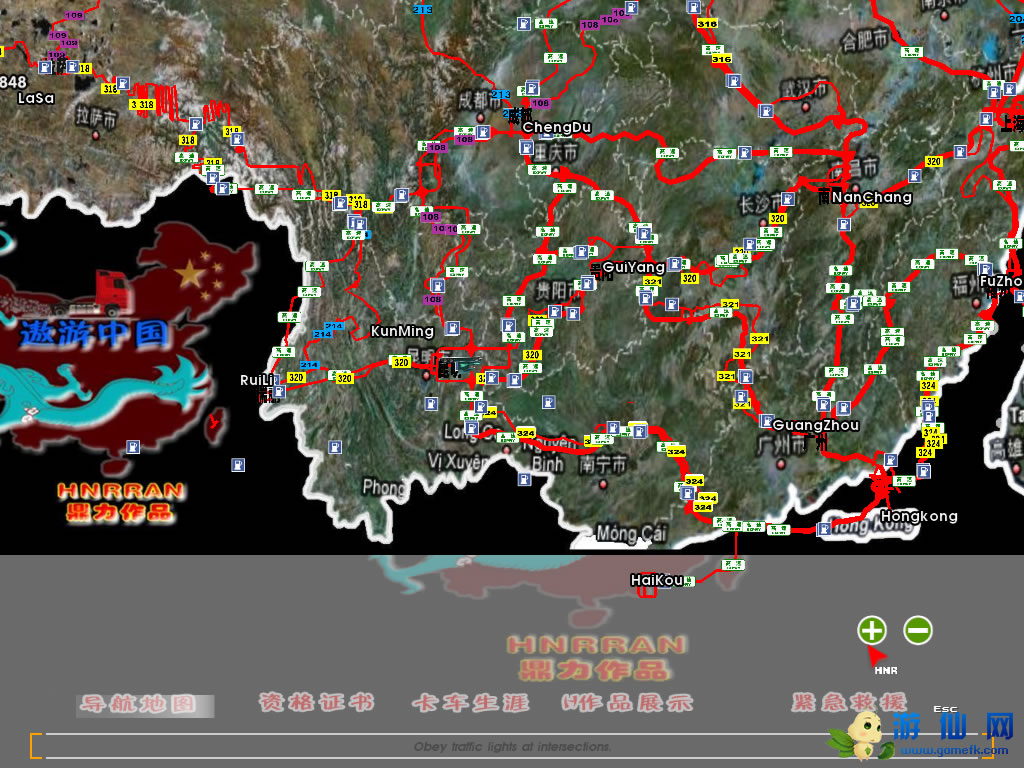Select the RuiLi city label
The width and height of the screenshot is (1024, 768).
point(257,380)
